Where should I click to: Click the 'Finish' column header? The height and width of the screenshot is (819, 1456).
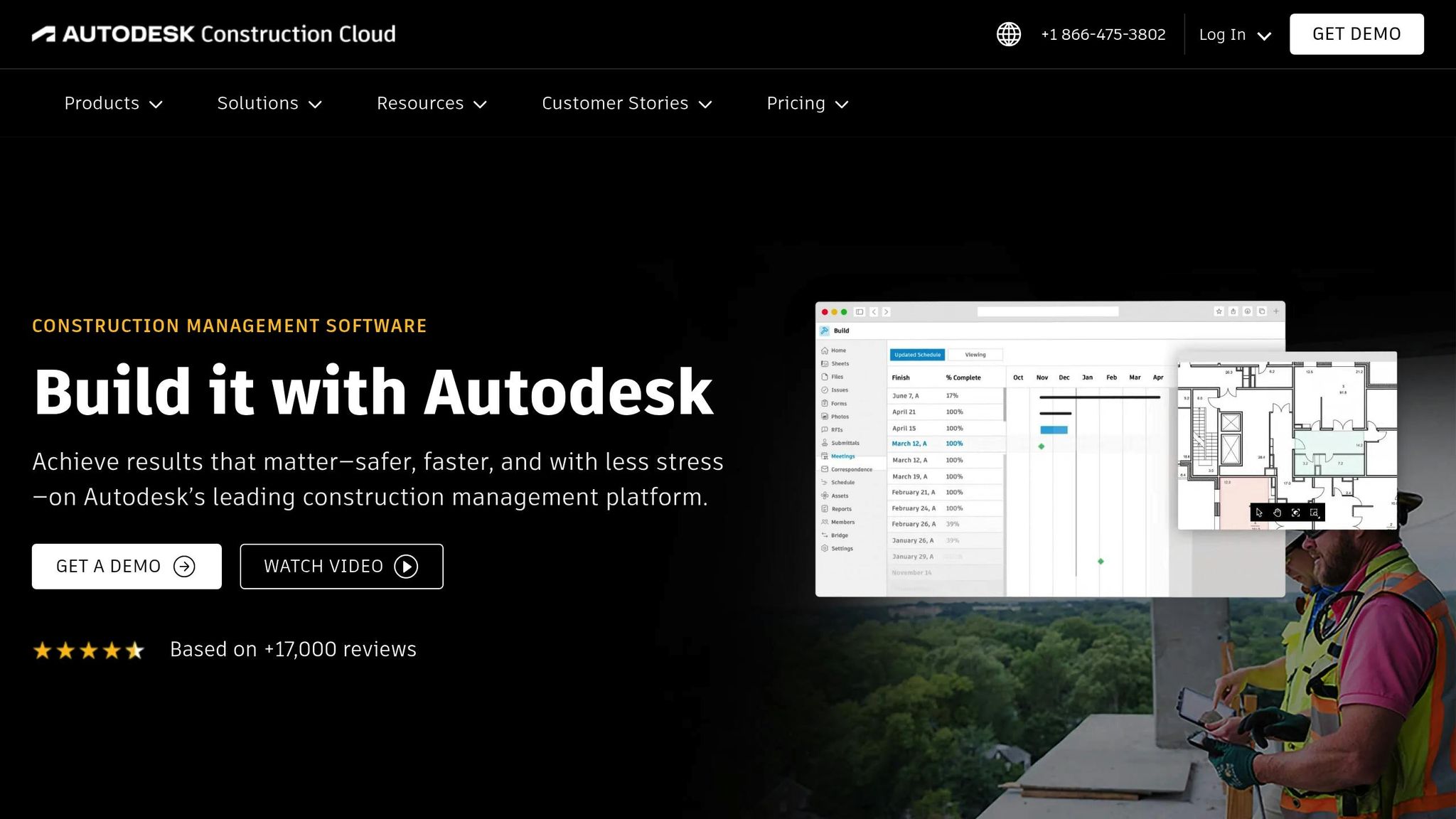901,378
